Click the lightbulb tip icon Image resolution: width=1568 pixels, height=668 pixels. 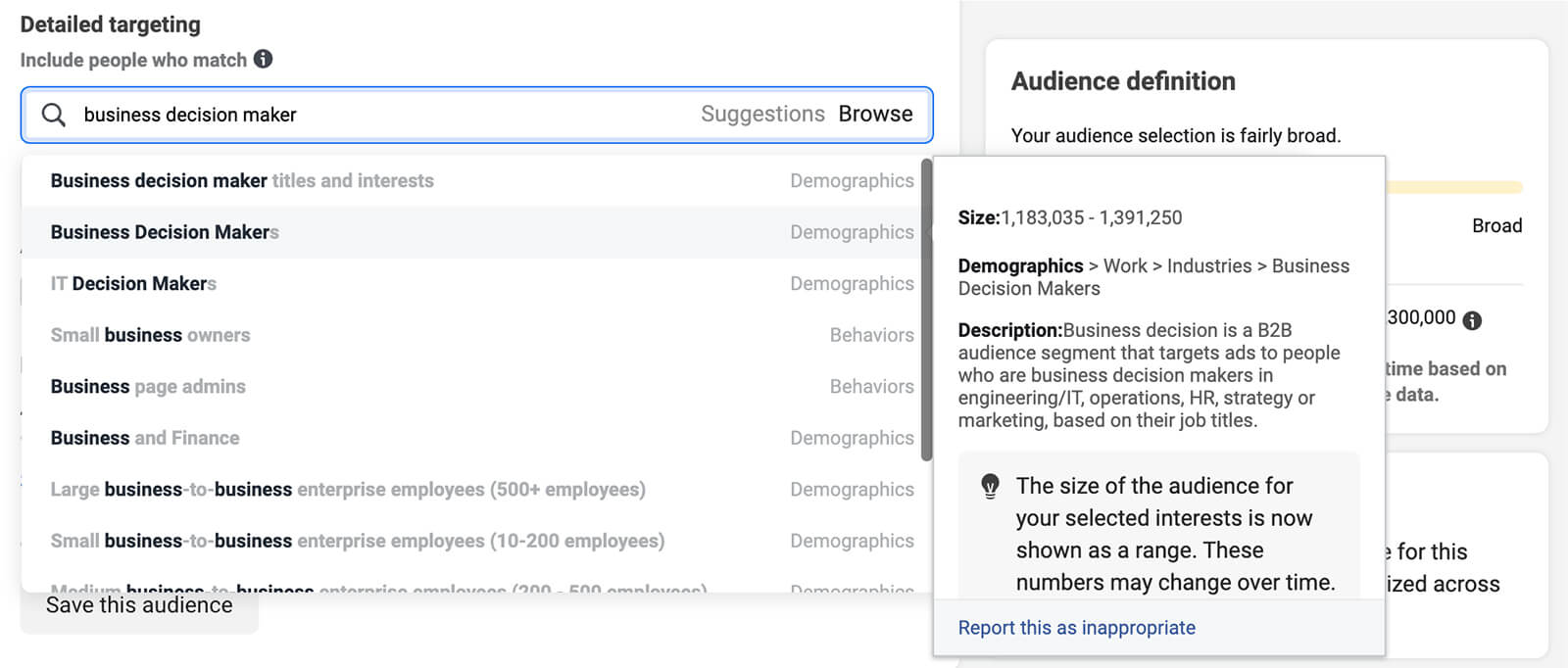[x=991, y=486]
